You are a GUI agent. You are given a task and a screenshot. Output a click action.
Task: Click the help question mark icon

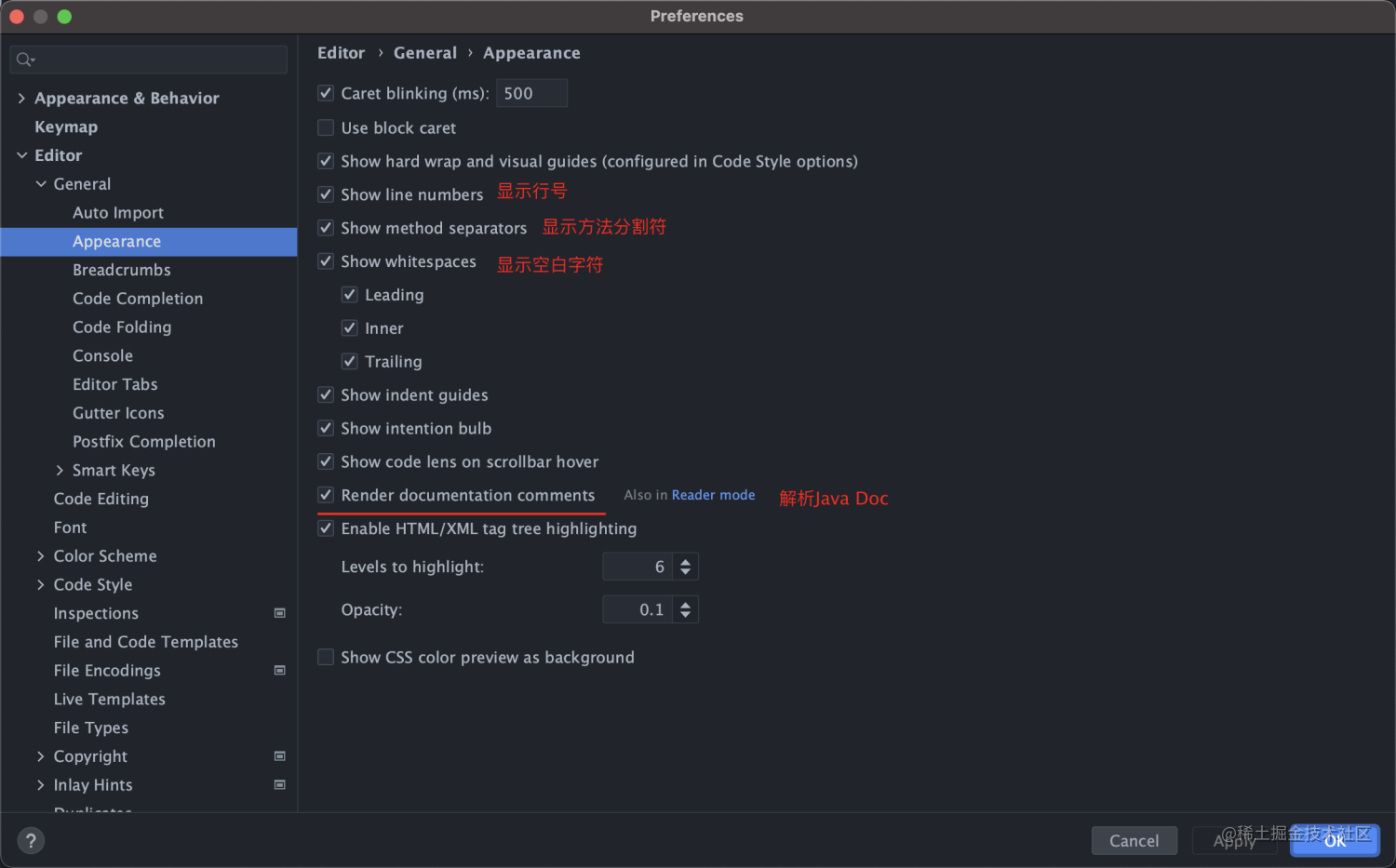tap(31, 841)
